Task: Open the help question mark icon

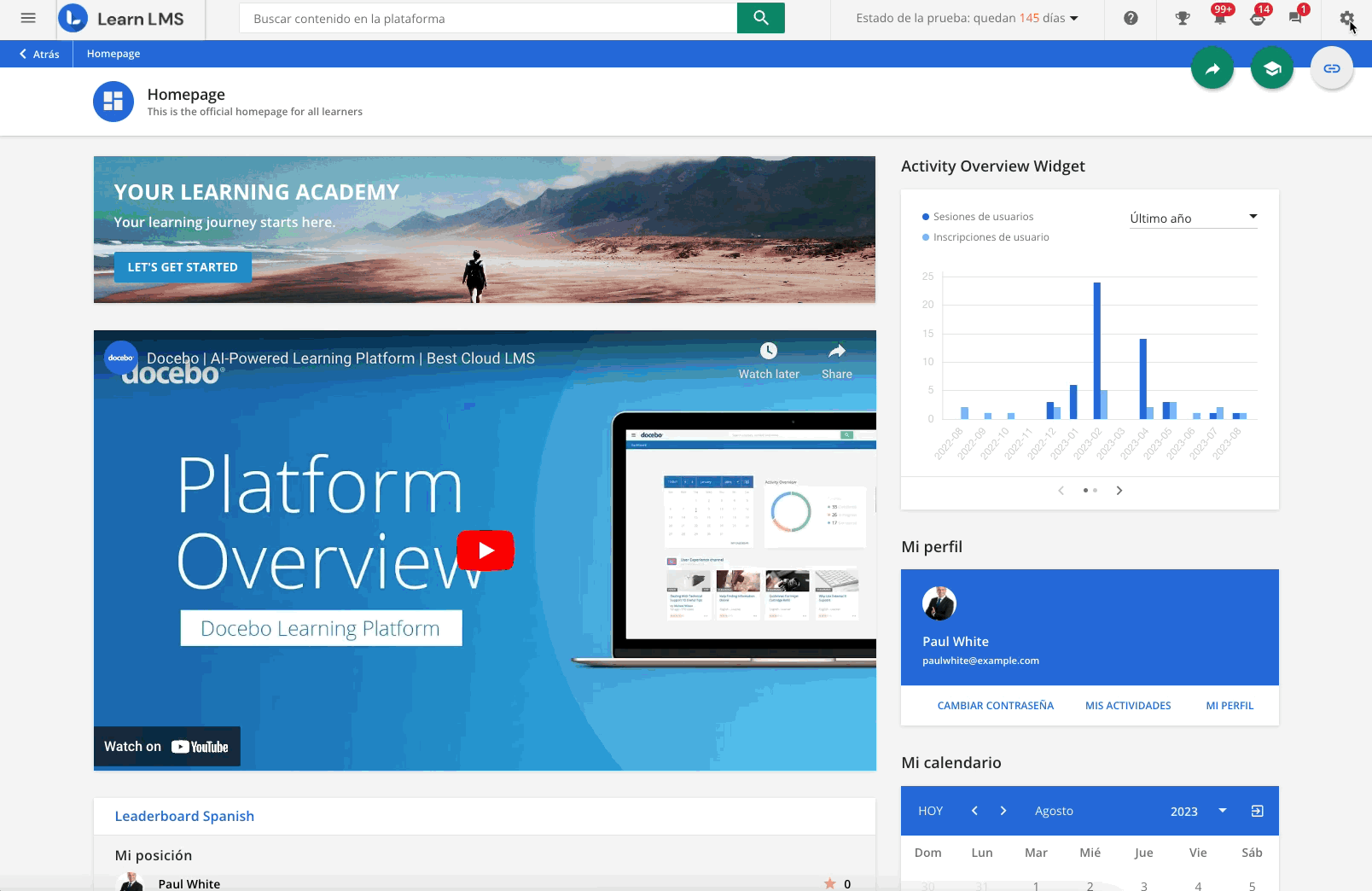Action: (1131, 18)
